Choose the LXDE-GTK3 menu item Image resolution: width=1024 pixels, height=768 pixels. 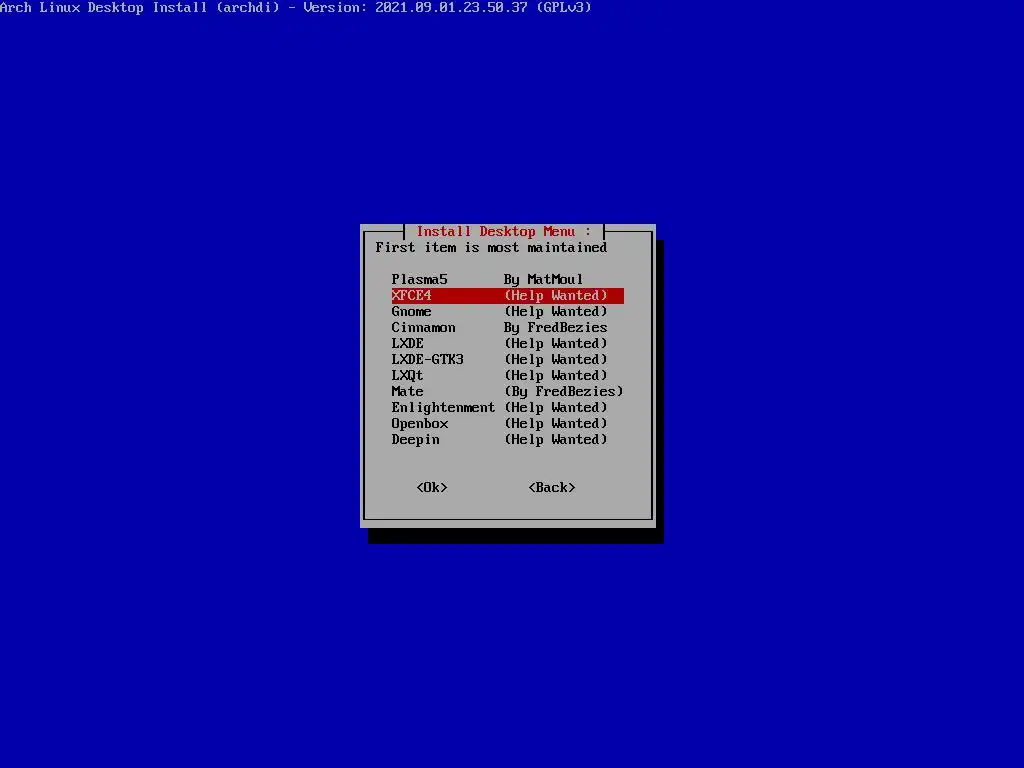507,360
